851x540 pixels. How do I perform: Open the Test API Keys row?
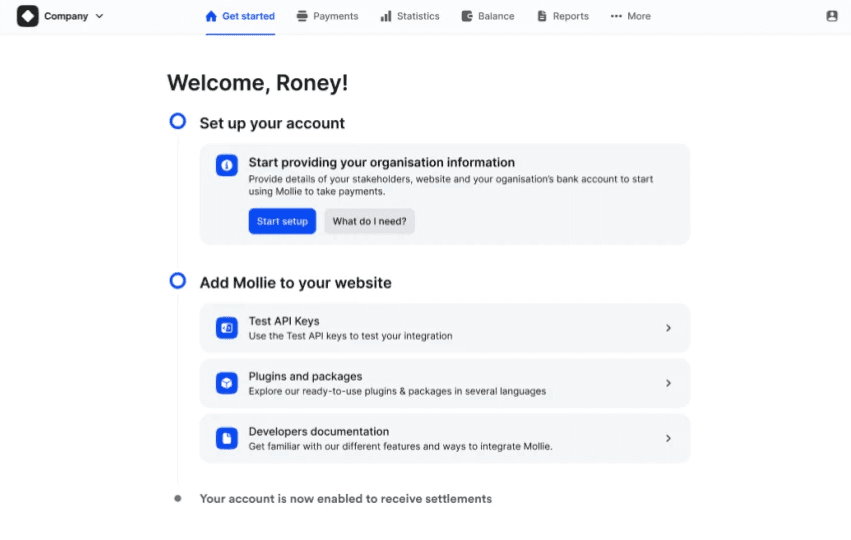click(x=444, y=328)
